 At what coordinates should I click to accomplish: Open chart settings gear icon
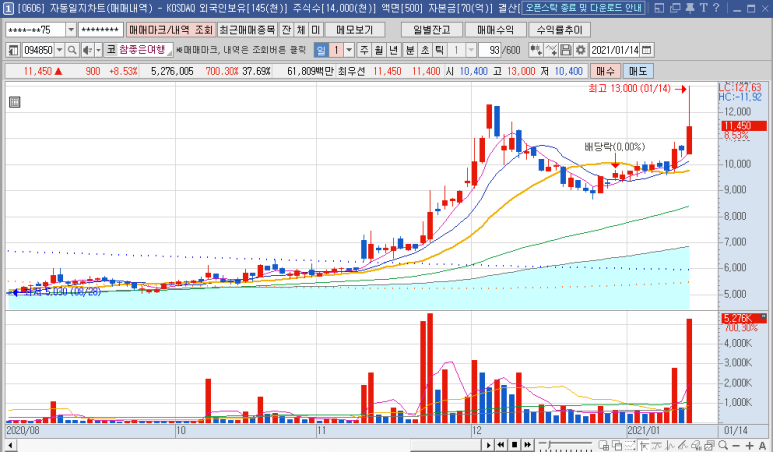(581, 50)
